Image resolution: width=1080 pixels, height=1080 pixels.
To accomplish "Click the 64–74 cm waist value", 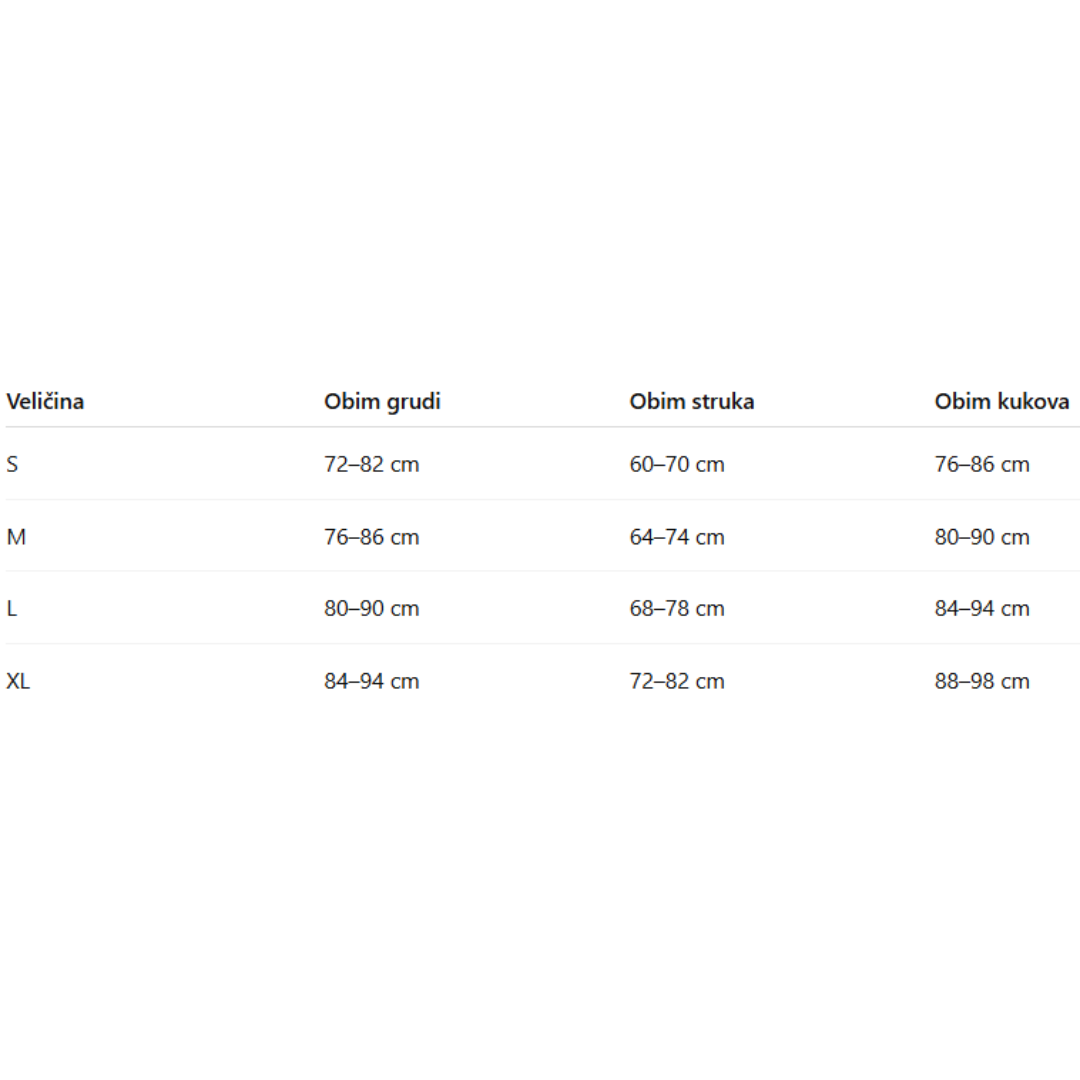I will [x=677, y=537].
